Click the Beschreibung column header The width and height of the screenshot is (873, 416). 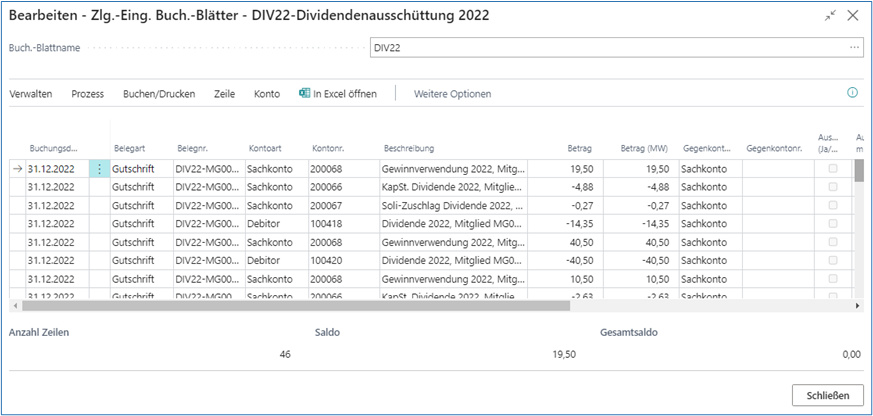[408, 148]
